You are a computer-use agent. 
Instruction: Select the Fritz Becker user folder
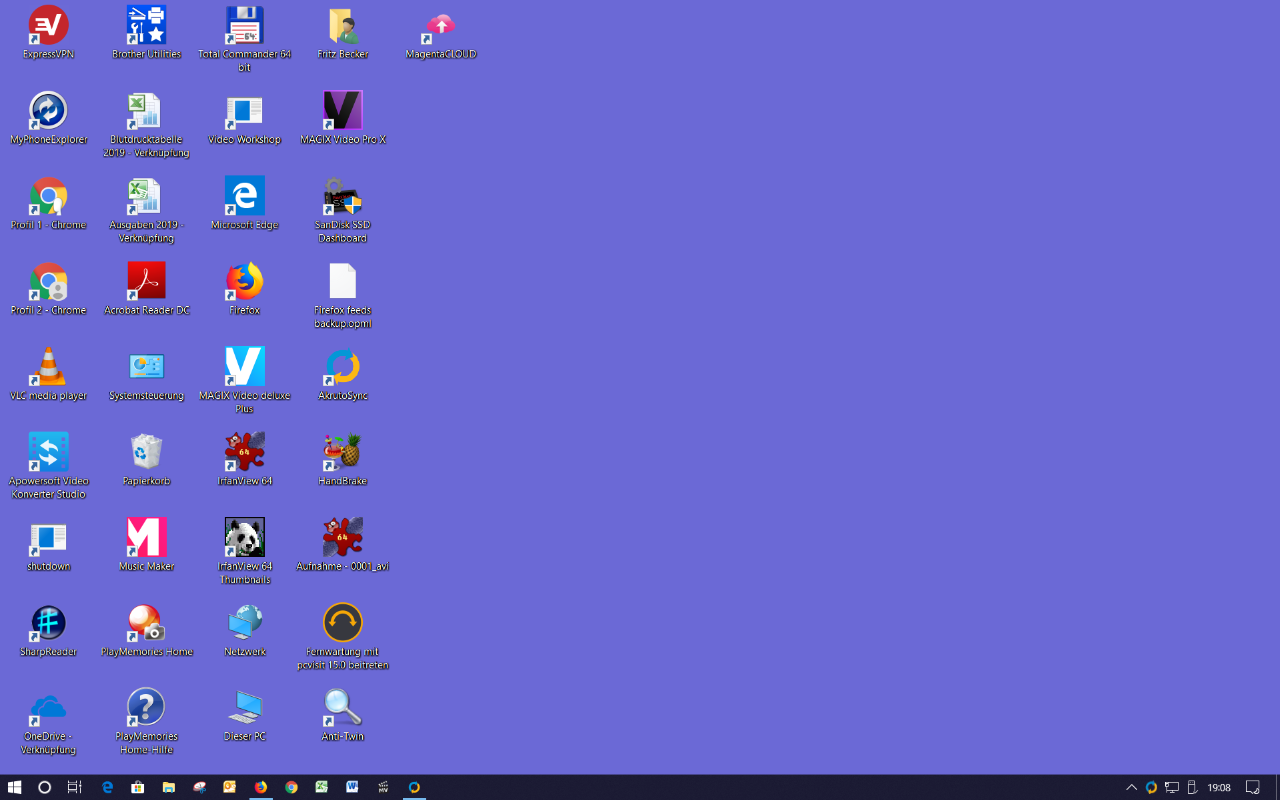343,26
